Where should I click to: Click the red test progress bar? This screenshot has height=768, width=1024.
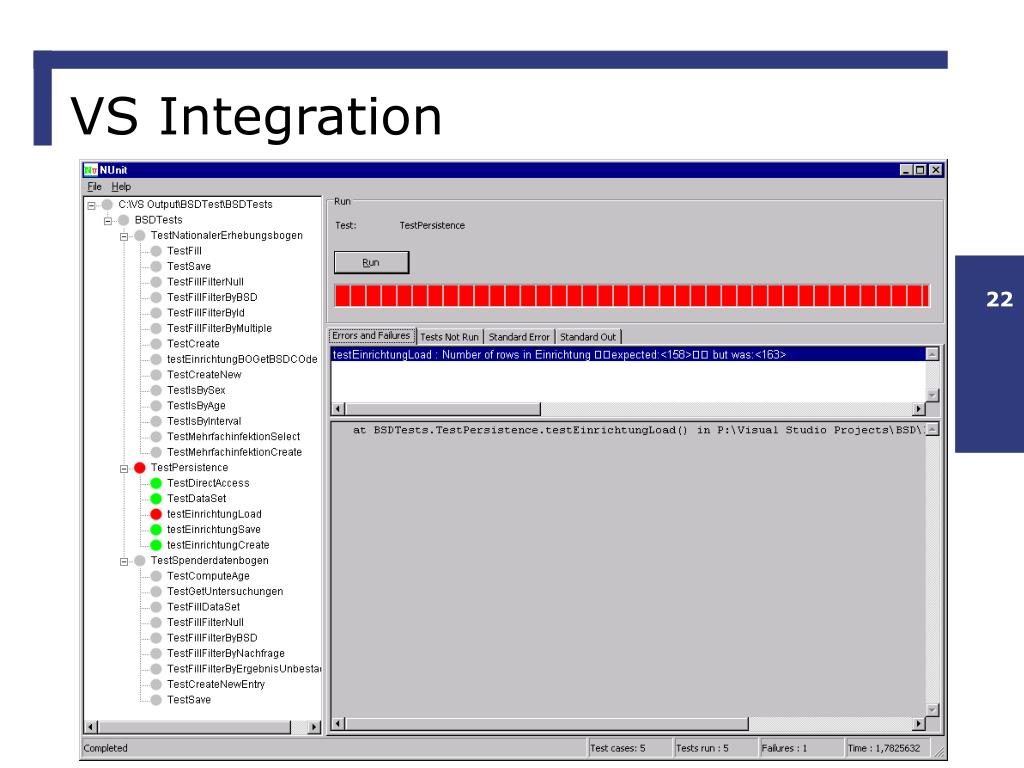[x=632, y=296]
